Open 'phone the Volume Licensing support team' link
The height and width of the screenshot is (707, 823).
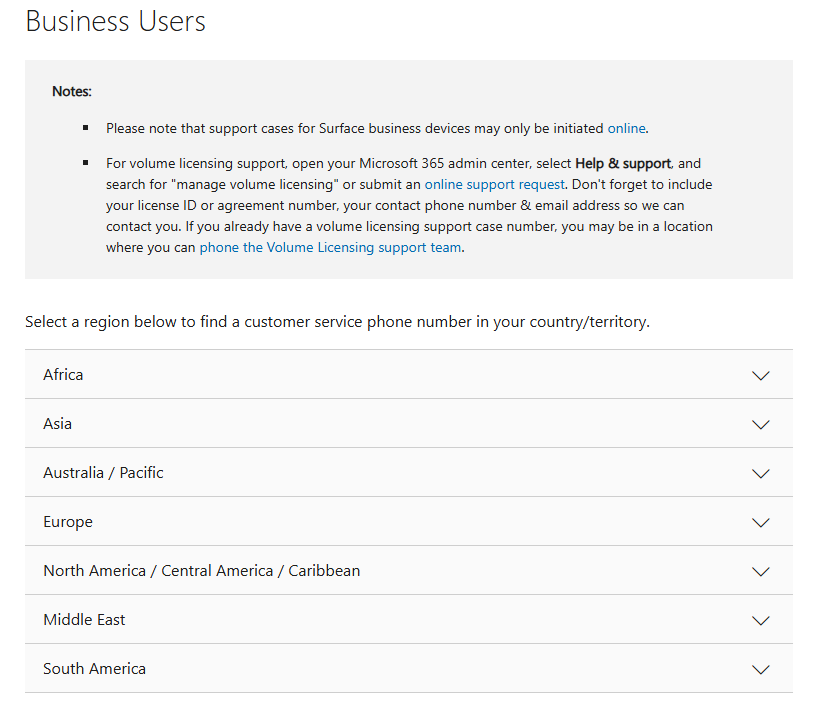point(330,247)
